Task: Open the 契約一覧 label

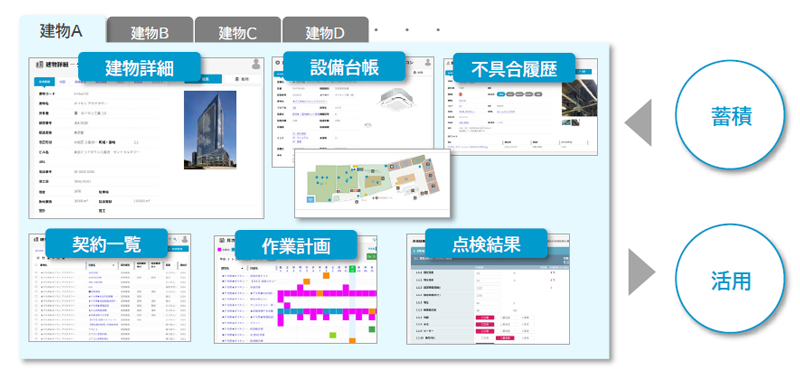Action: [x=106, y=243]
